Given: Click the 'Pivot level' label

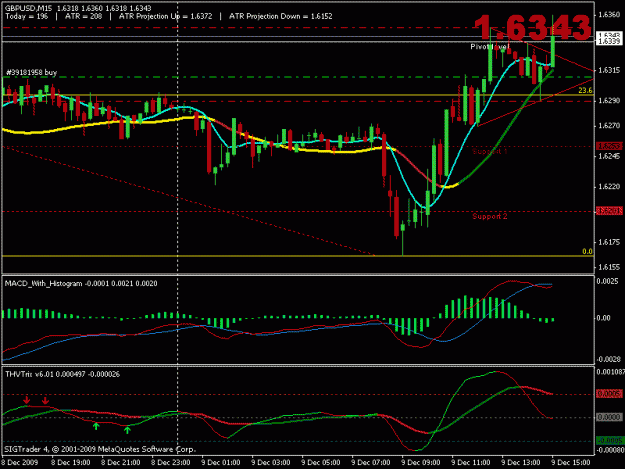Looking at the screenshot, I should (x=489, y=47).
